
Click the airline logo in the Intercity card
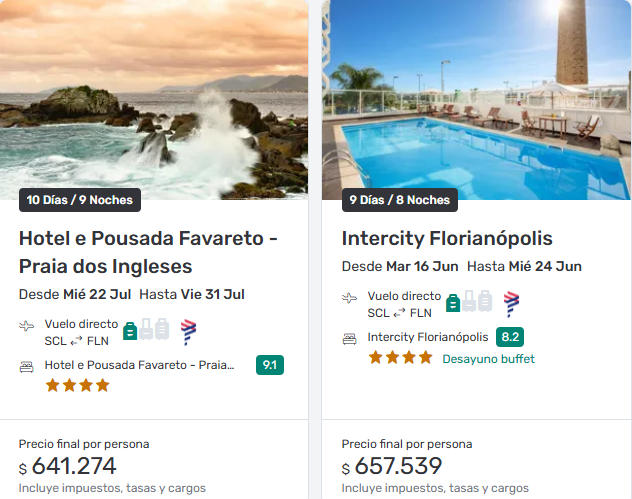click(x=511, y=304)
